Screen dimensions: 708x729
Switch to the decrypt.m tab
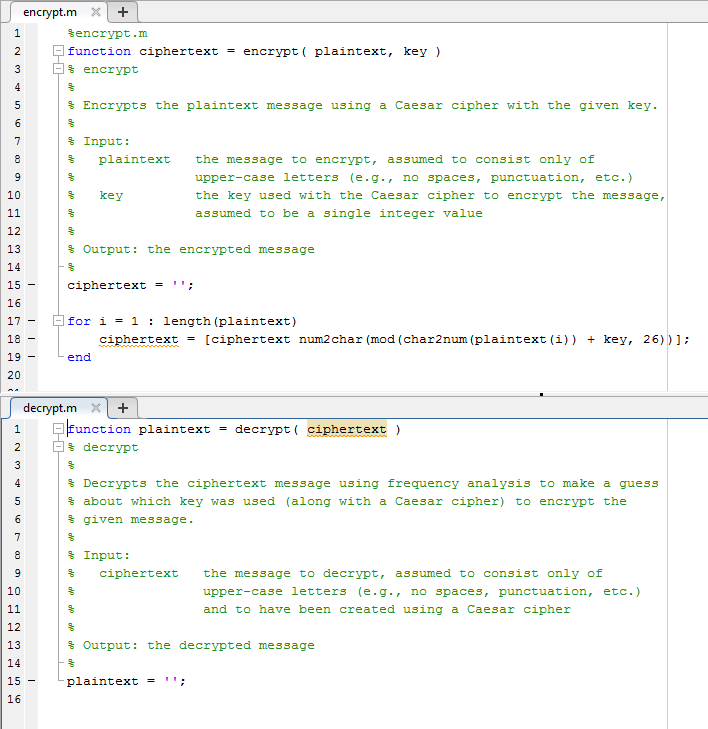click(50, 408)
